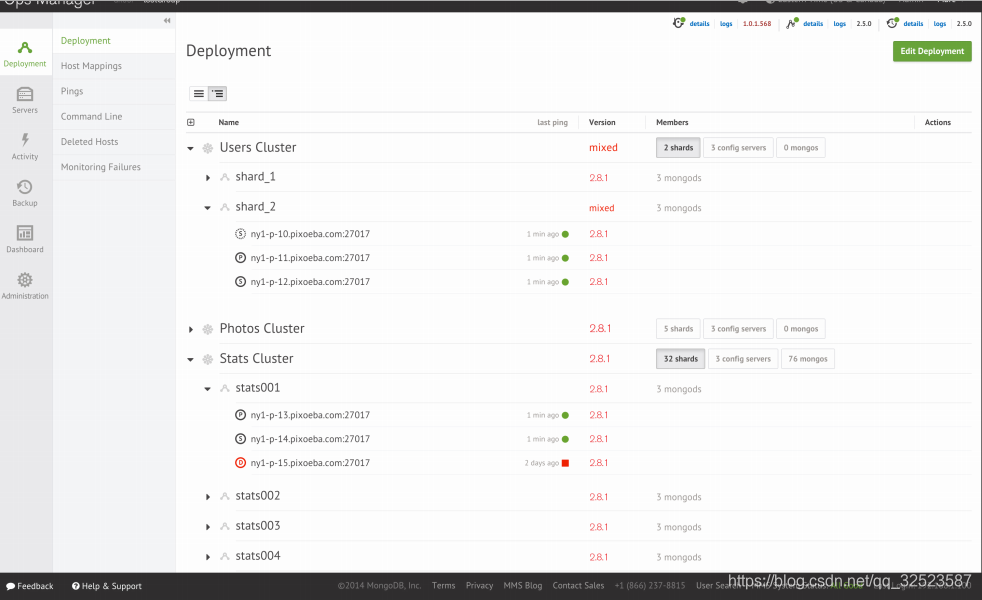Expand stats002 to show its members
This screenshot has height=600, width=982.
tap(208, 496)
